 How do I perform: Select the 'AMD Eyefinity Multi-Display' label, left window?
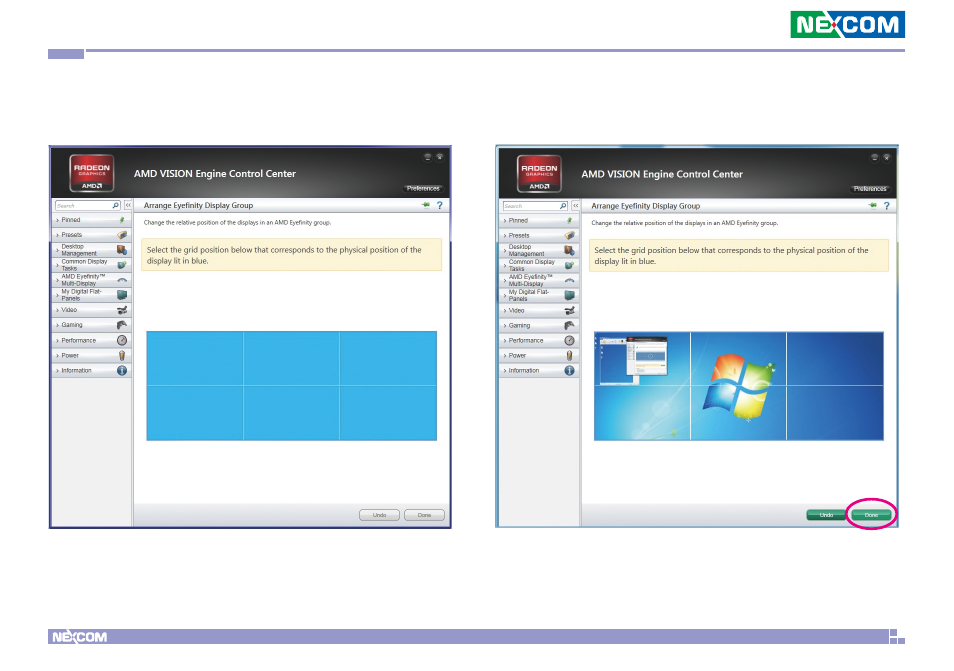[83, 280]
